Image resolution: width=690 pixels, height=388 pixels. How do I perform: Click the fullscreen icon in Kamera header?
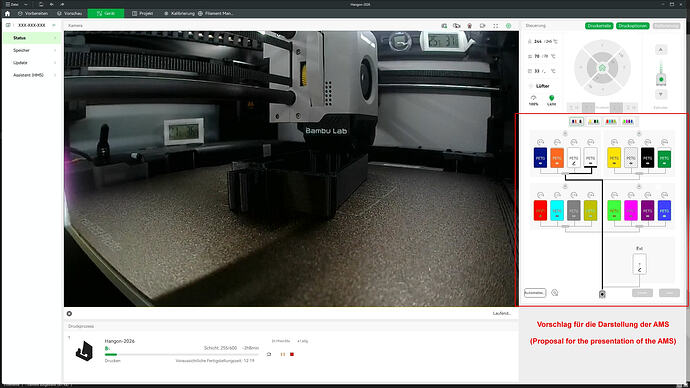(495, 26)
